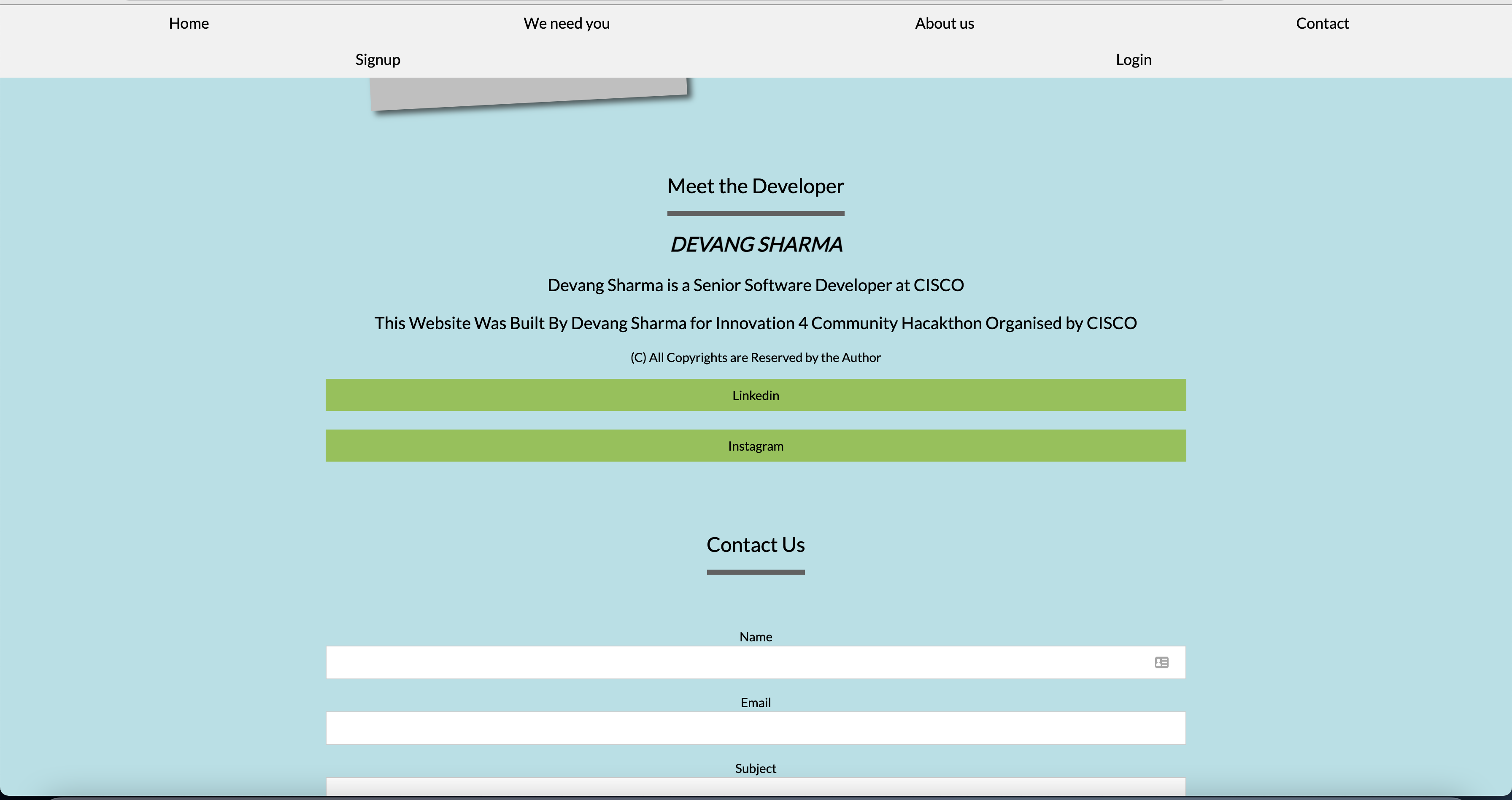Open the Home navigation link
Screen dimensions: 1512x800
(x=189, y=24)
